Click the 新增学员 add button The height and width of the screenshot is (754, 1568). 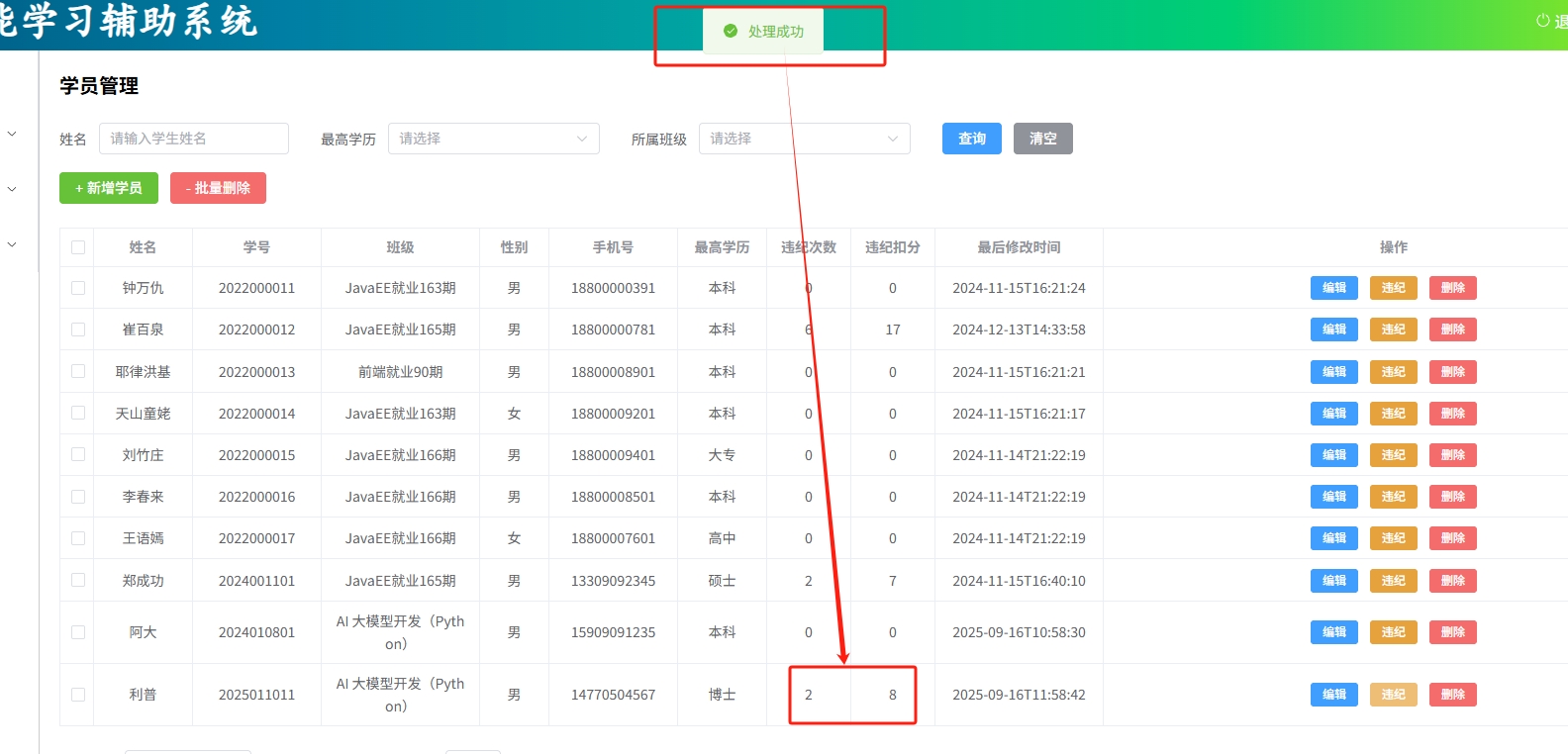(109, 188)
